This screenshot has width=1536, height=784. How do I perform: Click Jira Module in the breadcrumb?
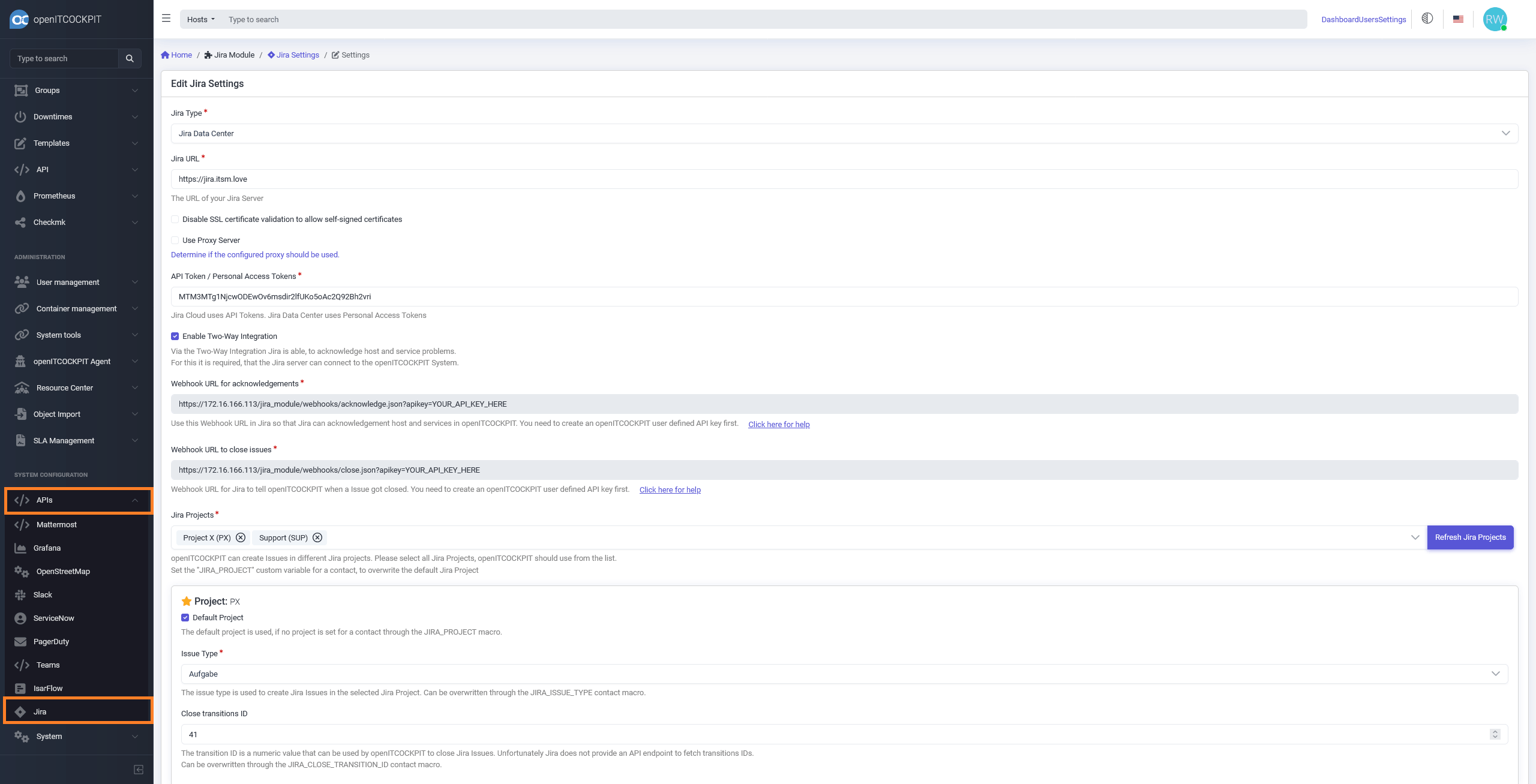[x=229, y=55]
